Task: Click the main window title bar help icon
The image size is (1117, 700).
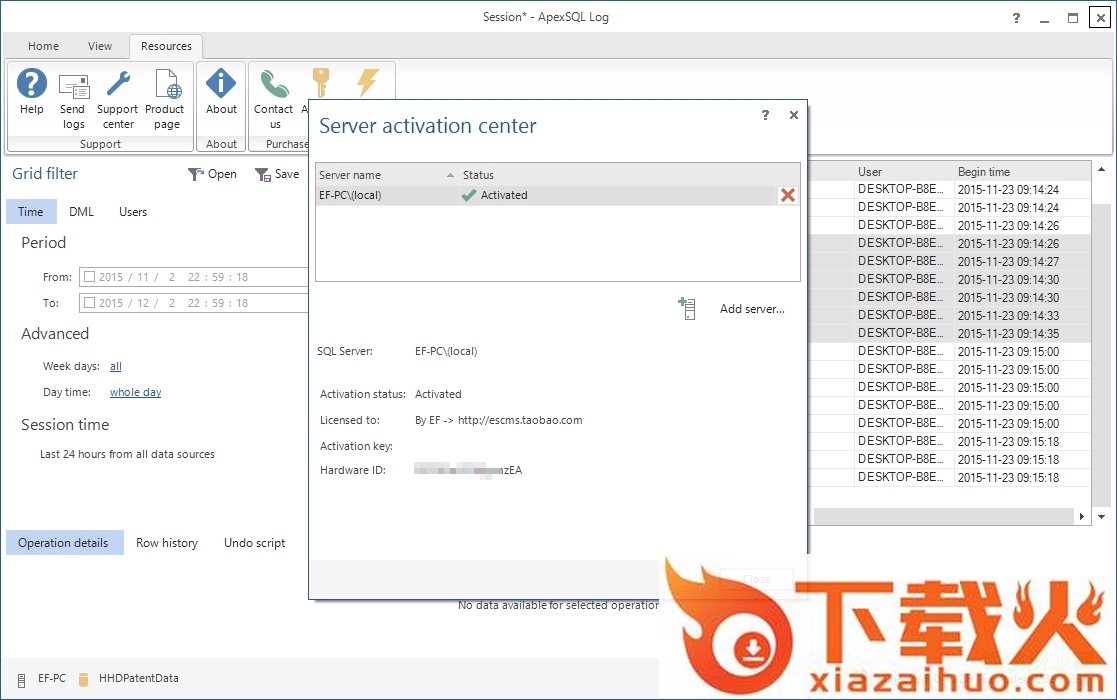Action: 1016,18
